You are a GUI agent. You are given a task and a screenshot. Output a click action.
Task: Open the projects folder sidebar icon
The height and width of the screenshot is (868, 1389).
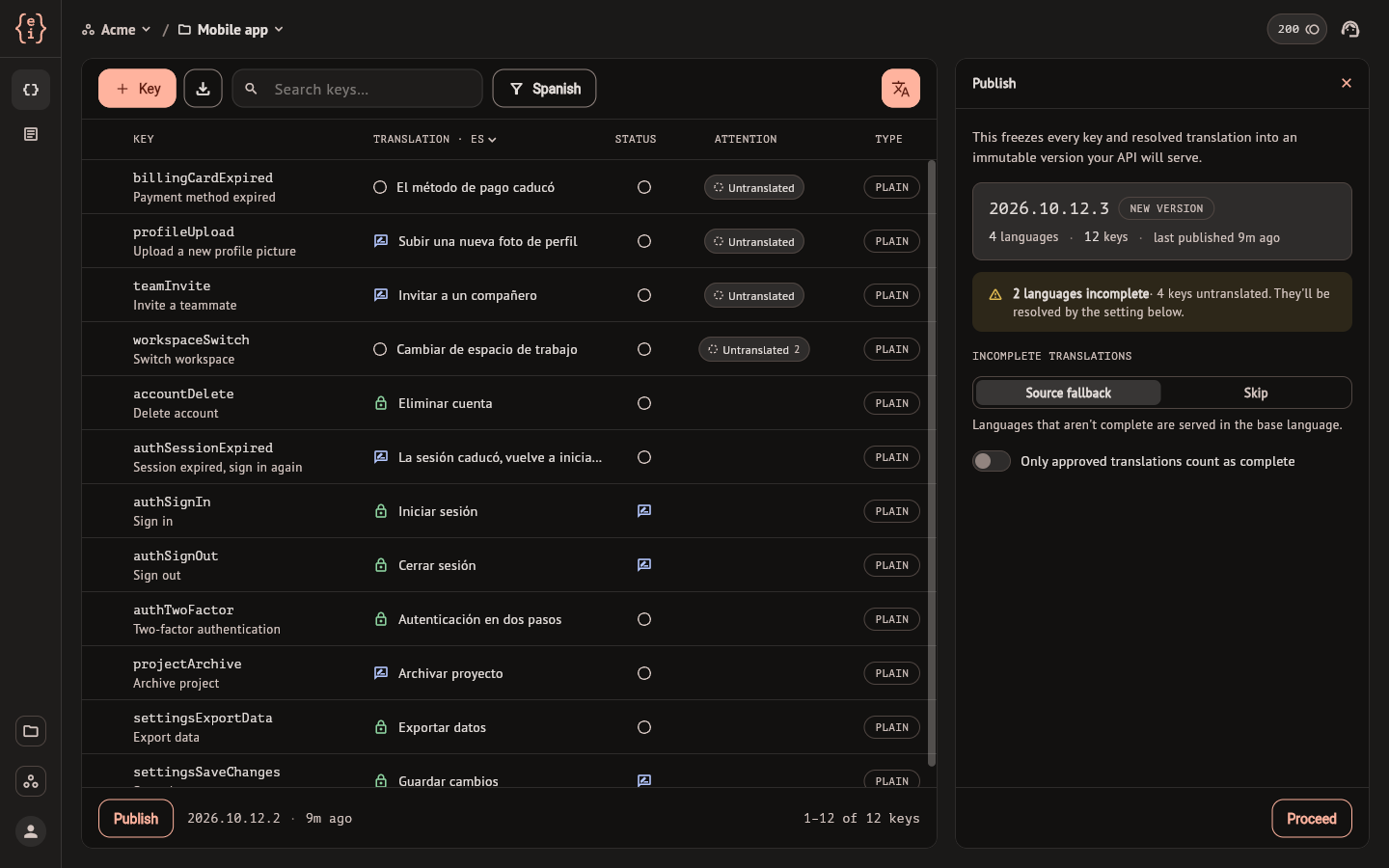(x=31, y=731)
